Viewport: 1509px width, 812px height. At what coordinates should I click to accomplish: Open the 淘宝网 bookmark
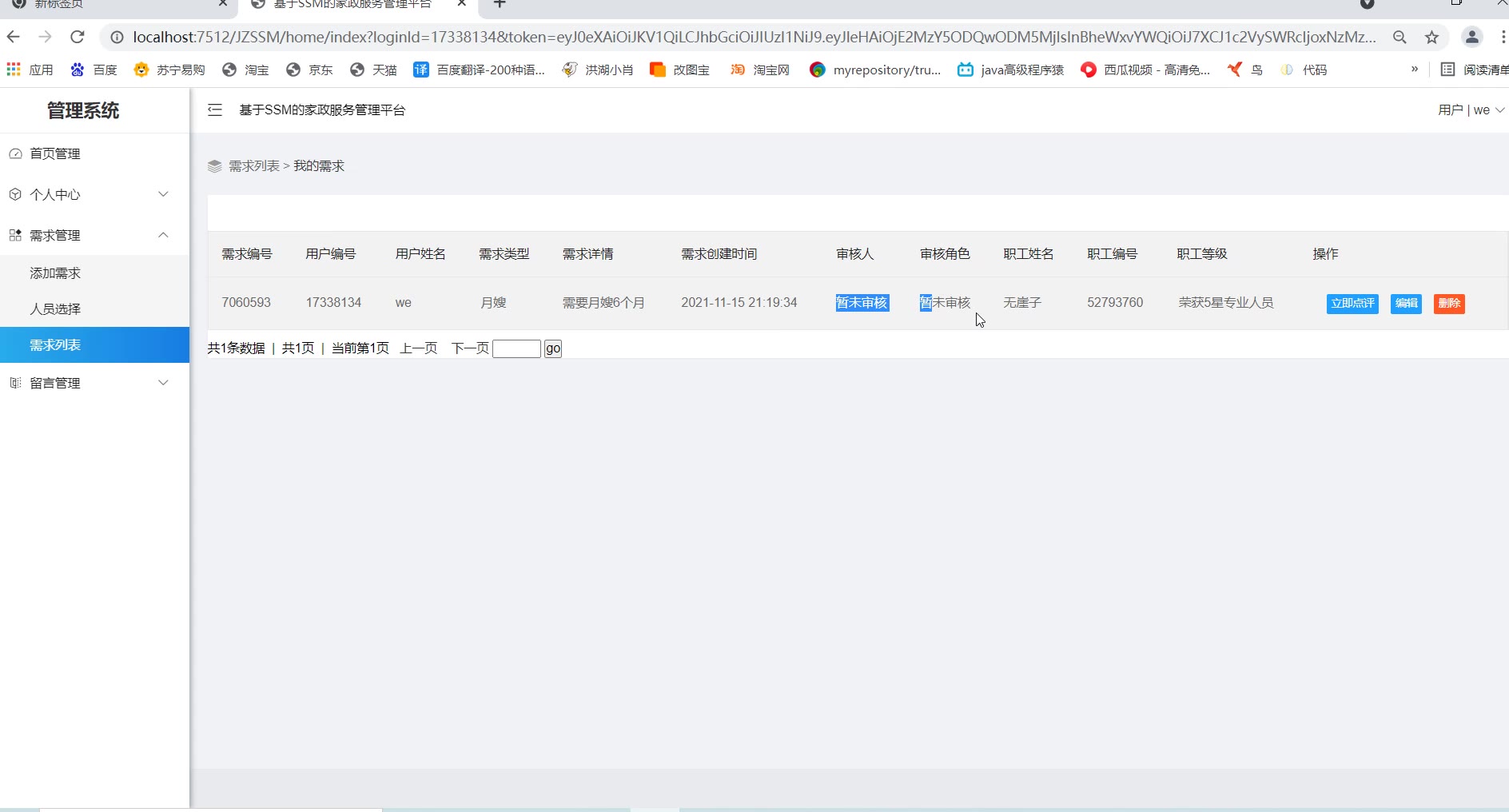pyautogui.click(x=760, y=70)
